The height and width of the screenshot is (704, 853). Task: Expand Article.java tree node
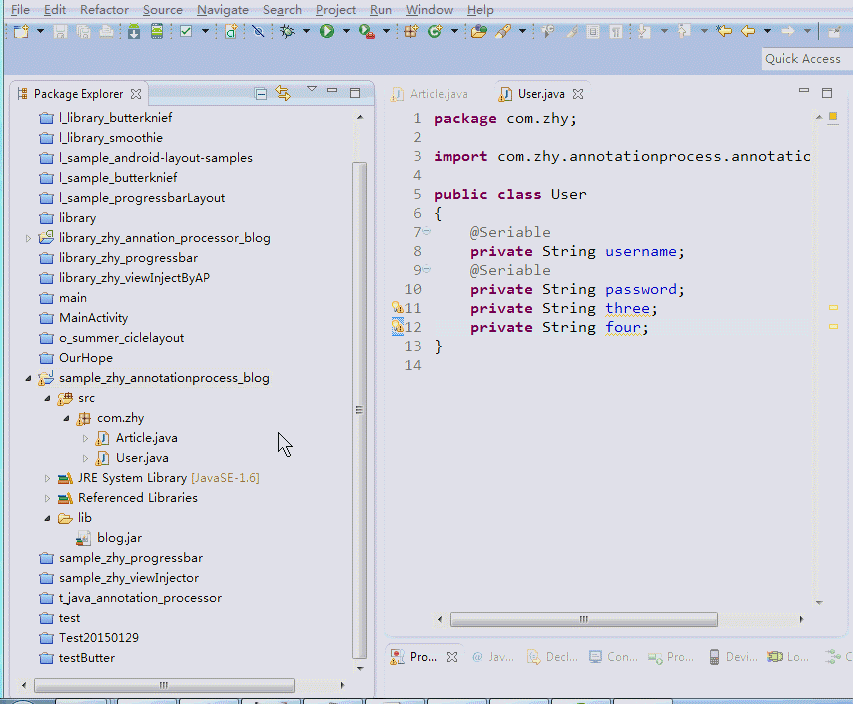click(x=85, y=438)
